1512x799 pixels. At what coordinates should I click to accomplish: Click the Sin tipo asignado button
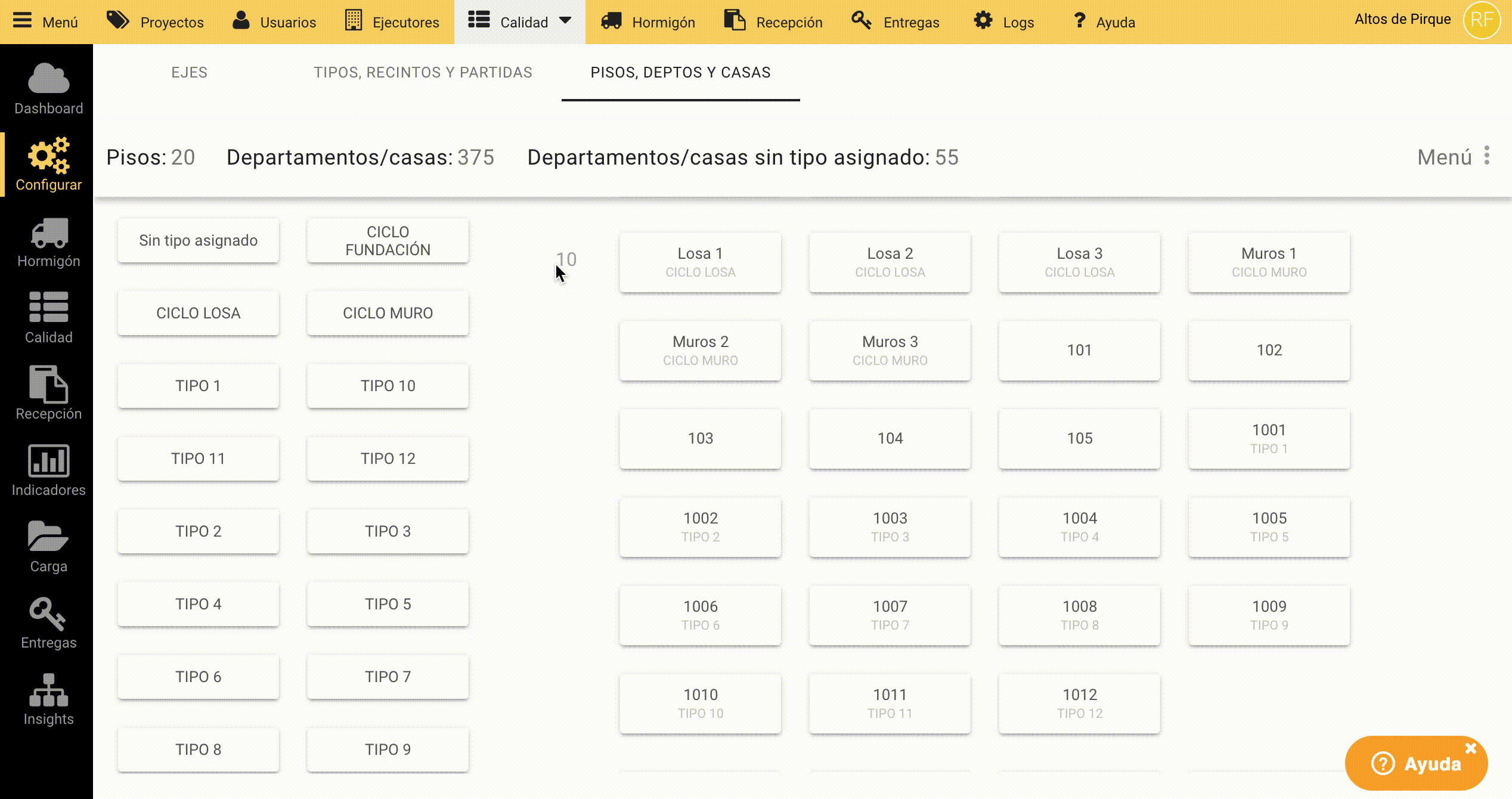pos(198,241)
